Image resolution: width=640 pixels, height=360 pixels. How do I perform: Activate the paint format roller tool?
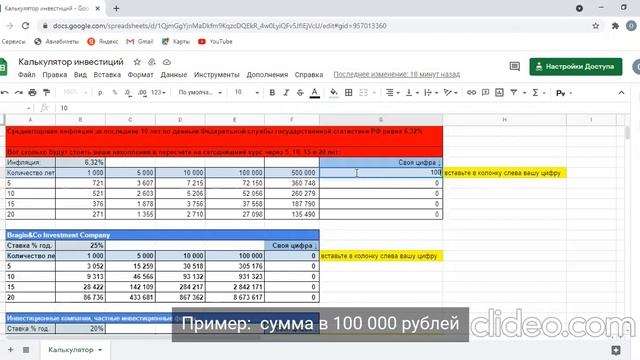tap(47, 93)
